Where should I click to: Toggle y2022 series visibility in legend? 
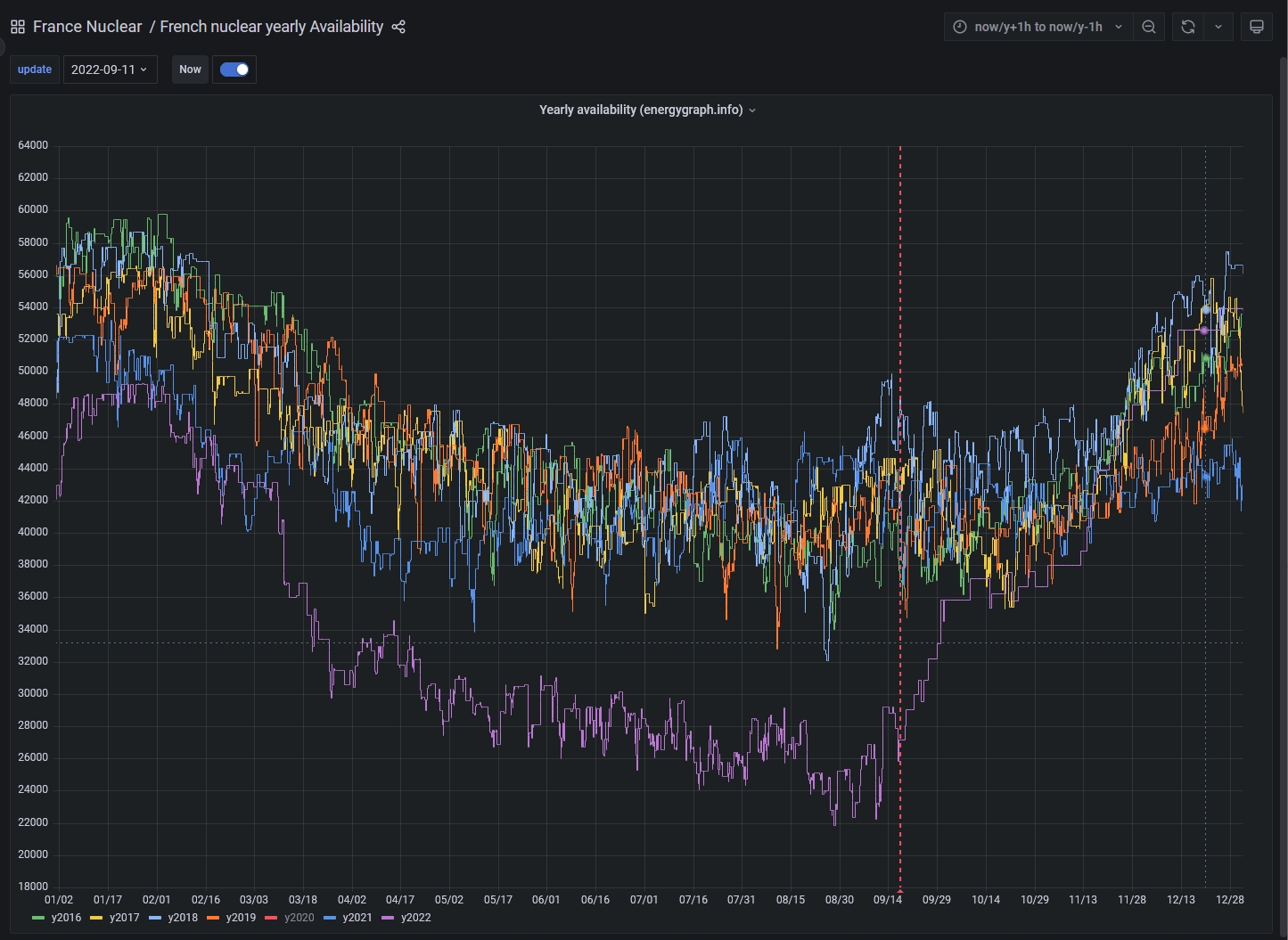415,918
